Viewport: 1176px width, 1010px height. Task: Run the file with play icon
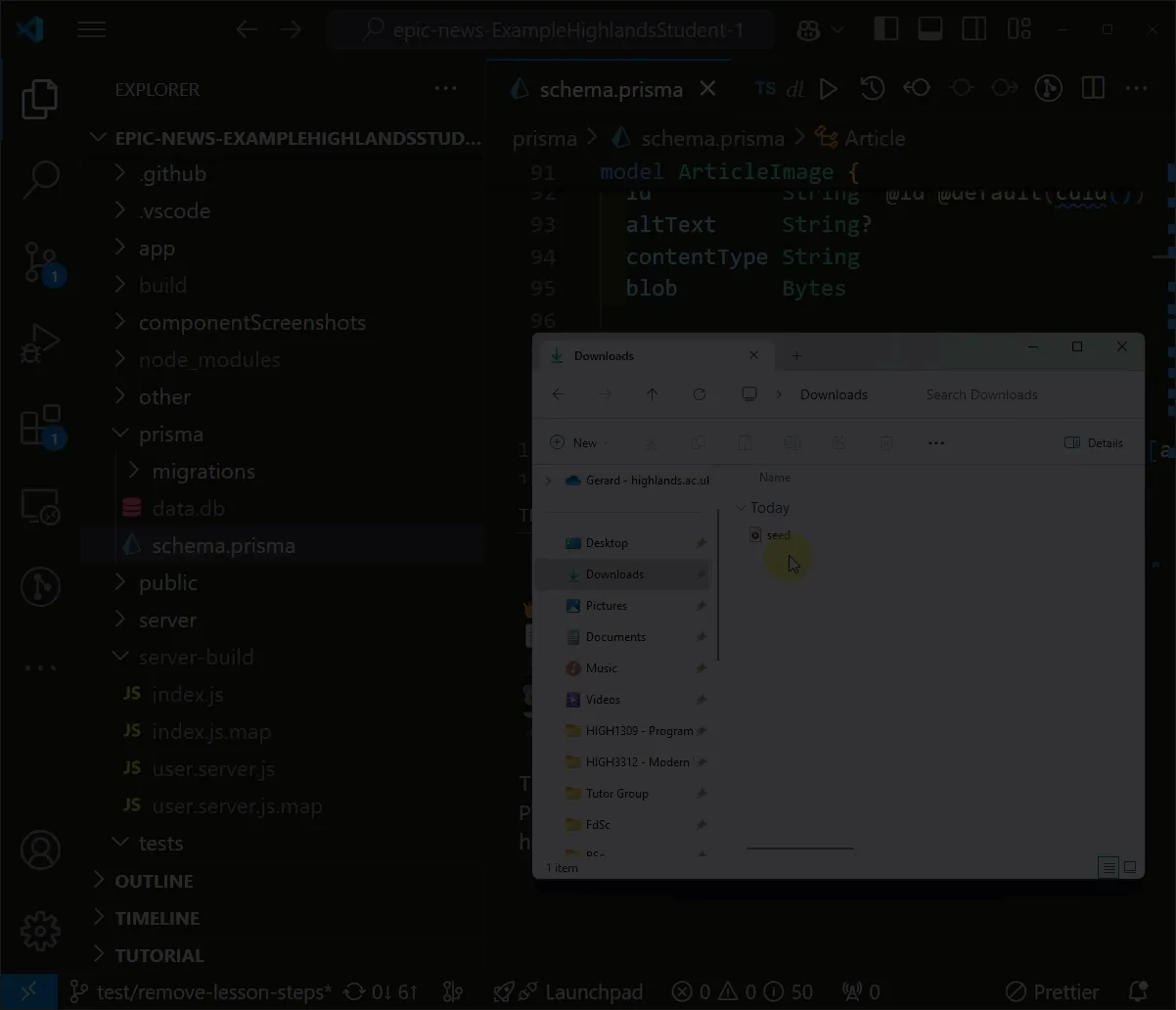tap(829, 89)
